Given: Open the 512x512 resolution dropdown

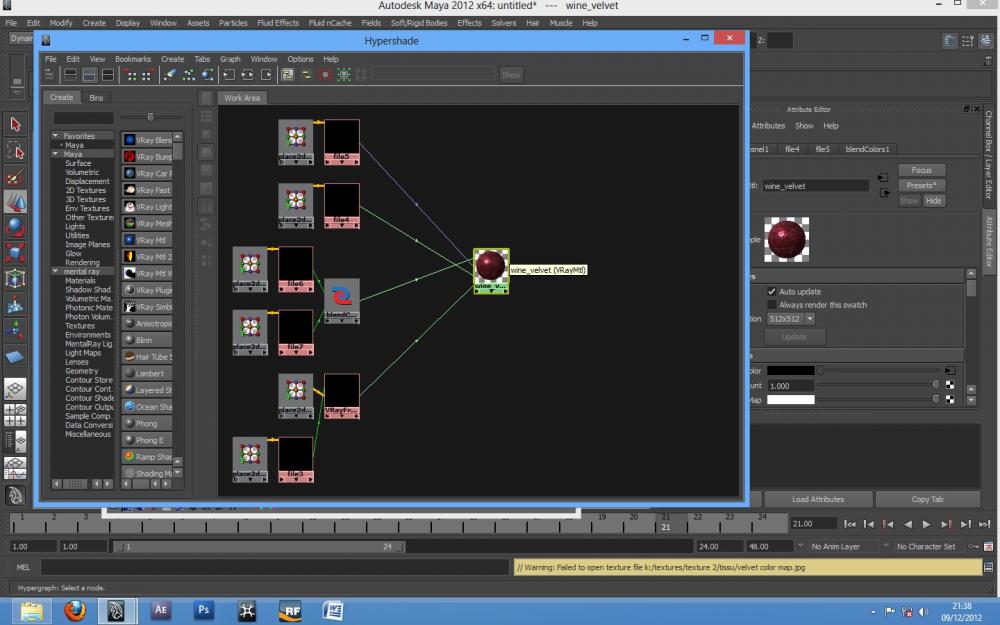Looking at the screenshot, I should 791,318.
